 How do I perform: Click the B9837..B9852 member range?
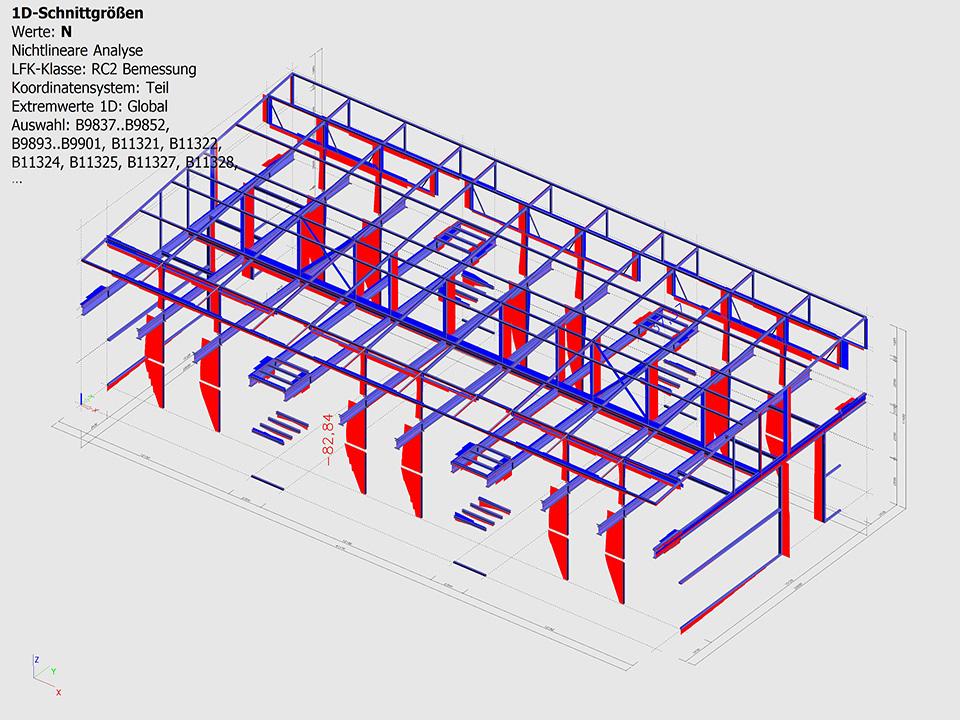click(x=121, y=125)
